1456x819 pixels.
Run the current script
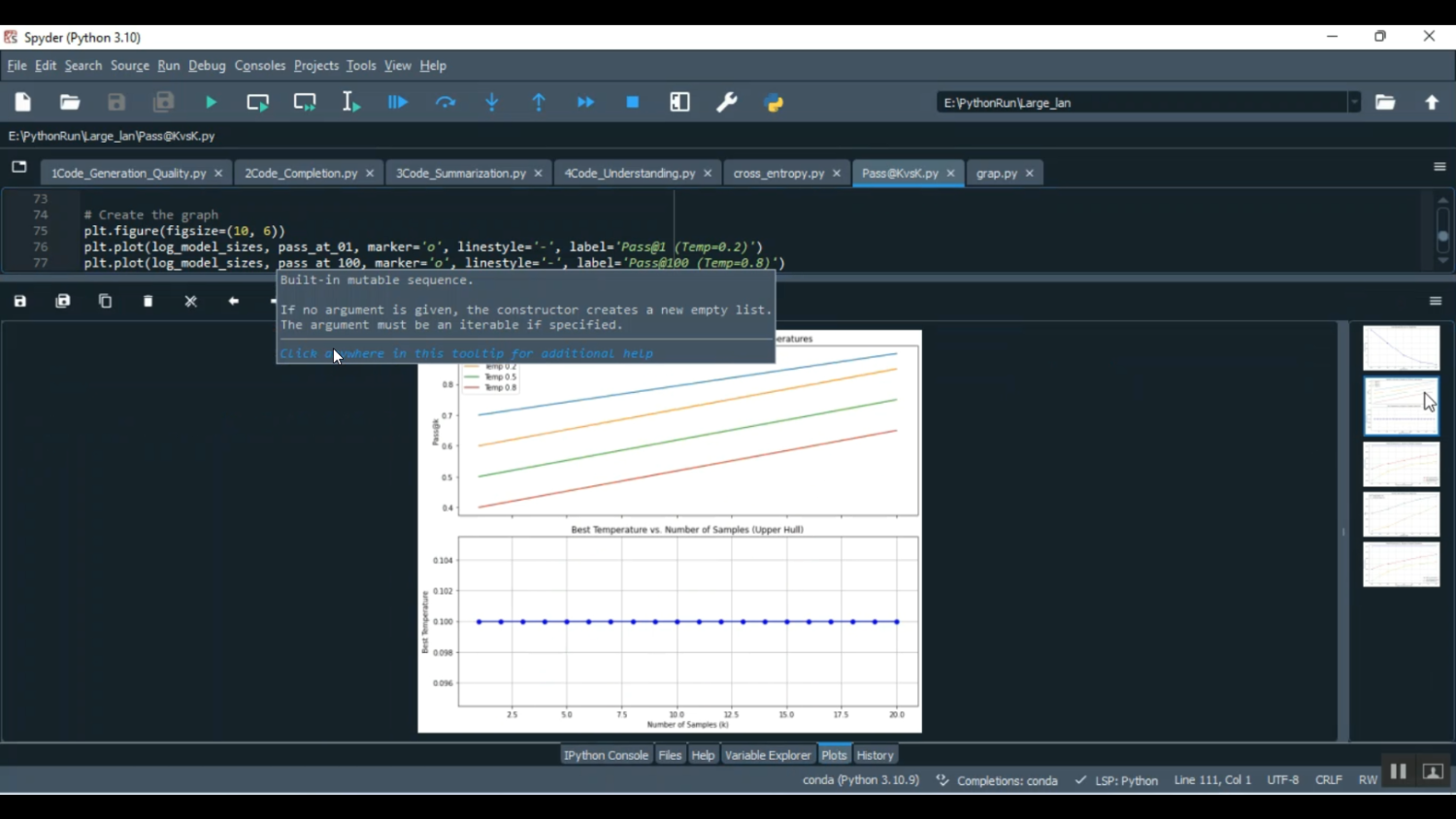(210, 102)
